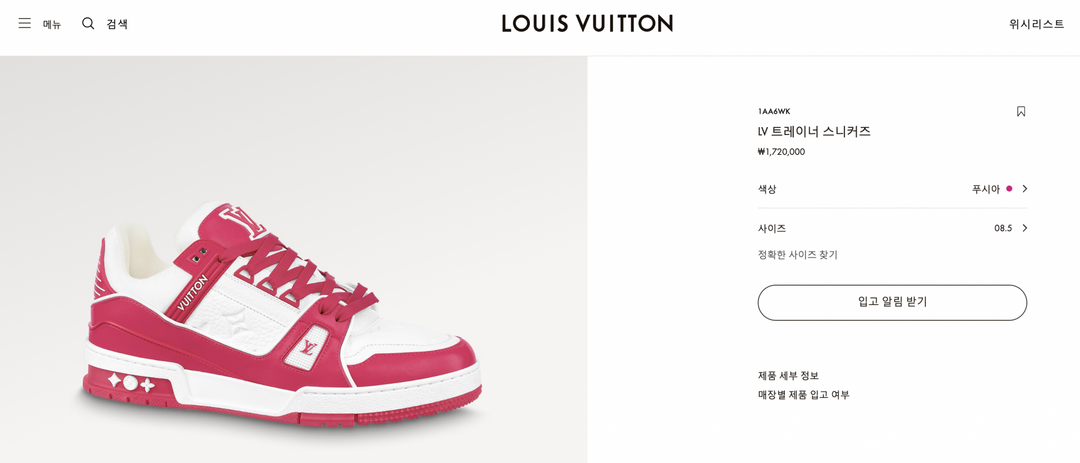Image resolution: width=1080 pixels, height=463 pixels.
Task: Click the 메뉴 label
Action: point(52,24)
